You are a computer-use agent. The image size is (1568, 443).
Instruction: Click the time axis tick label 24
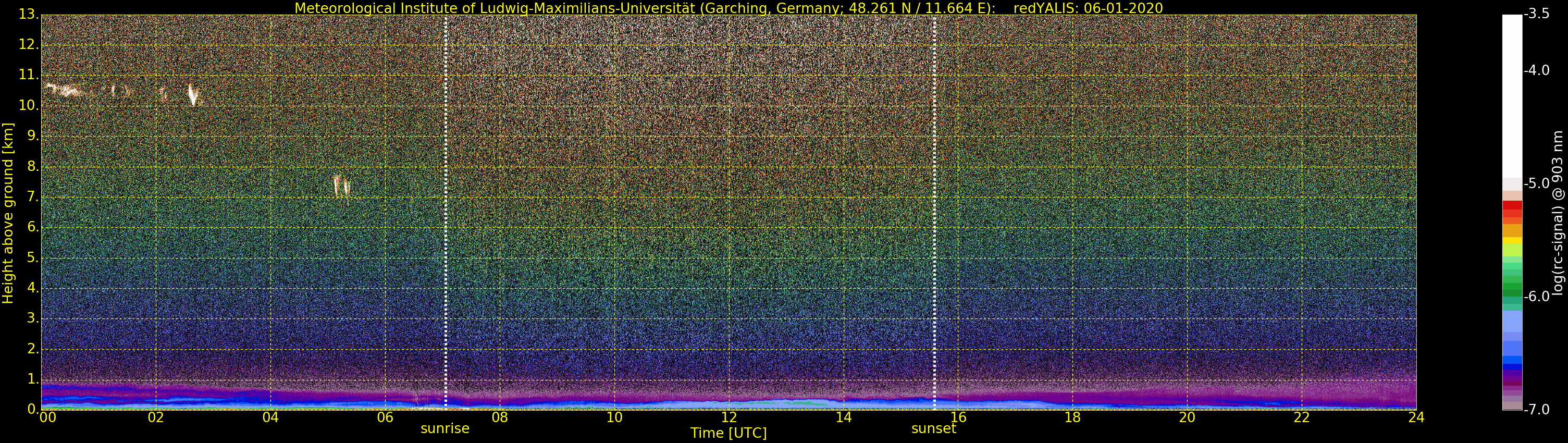1416,417
